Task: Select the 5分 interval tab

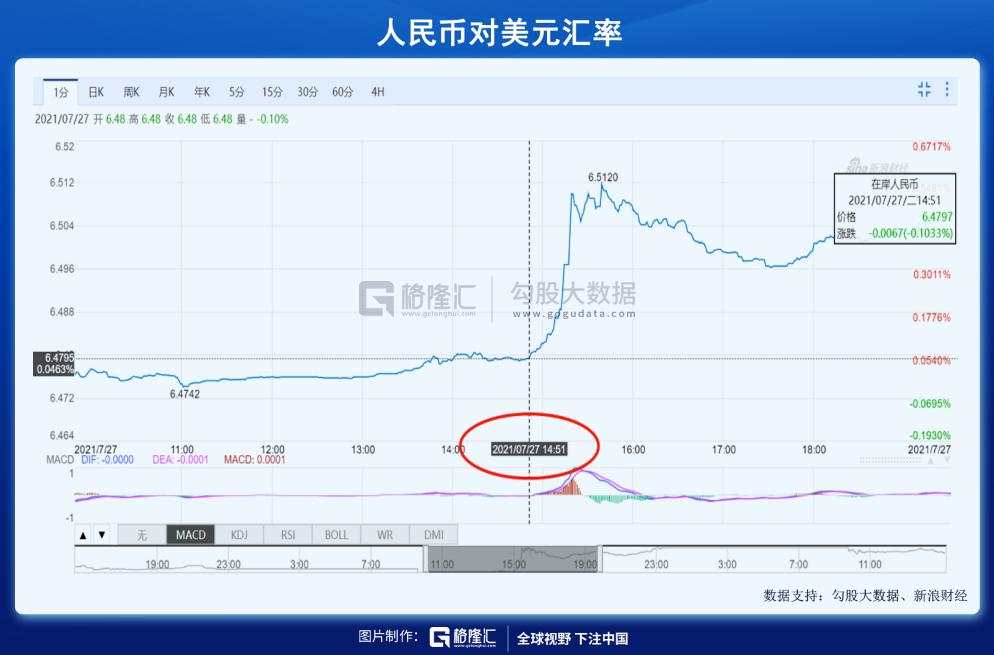Action: (236, 92)
